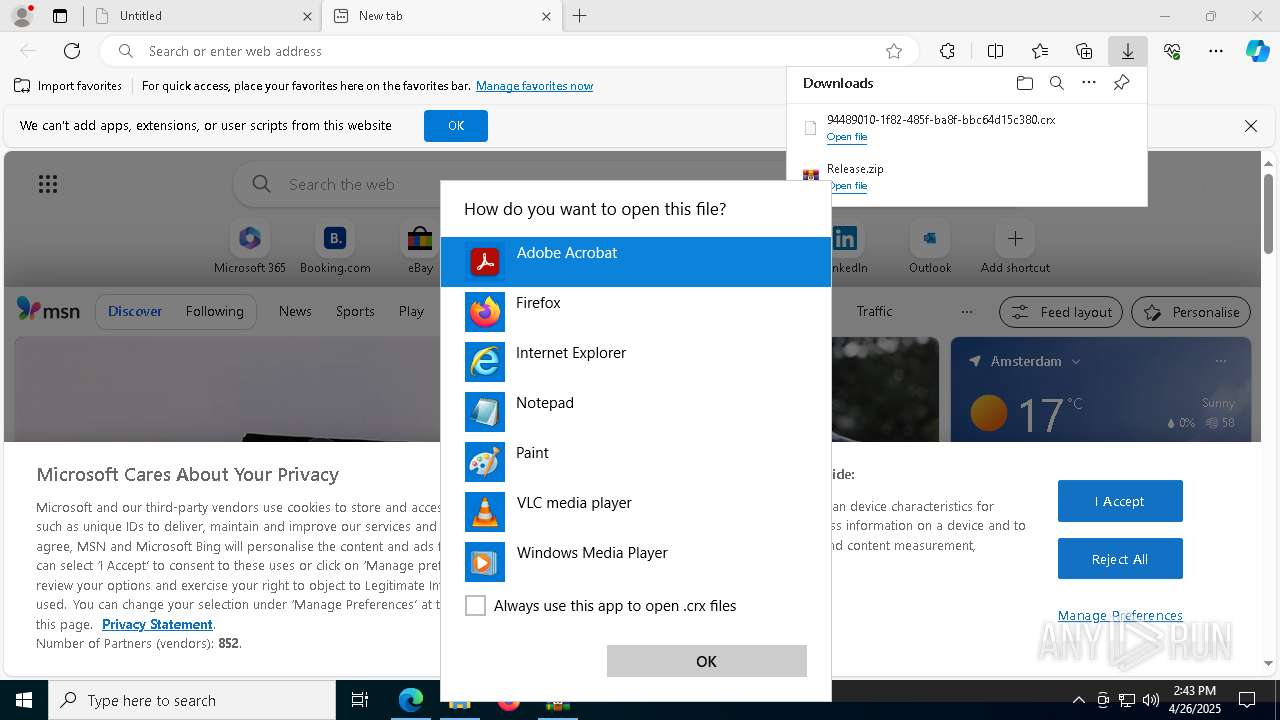
Task: Open the Action Center notifications icon
Action: (x=1247, y=700)
